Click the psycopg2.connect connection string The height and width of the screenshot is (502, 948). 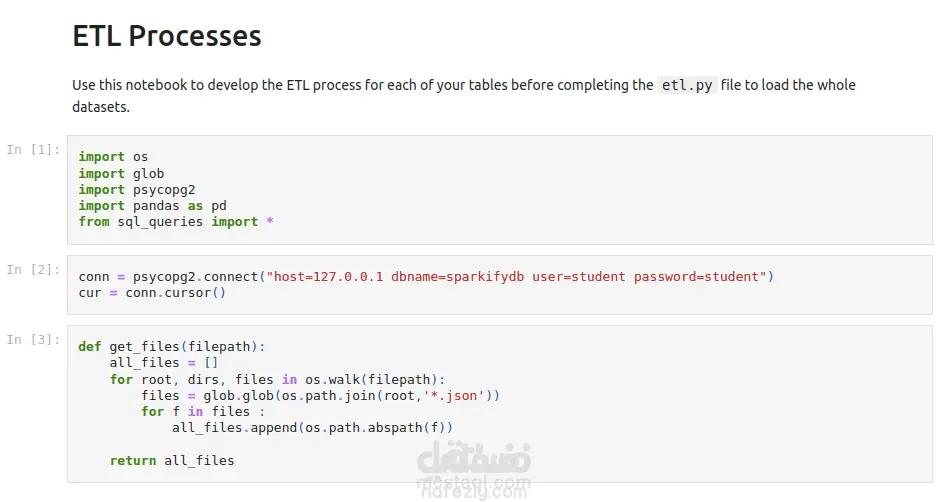click(515, 276)
